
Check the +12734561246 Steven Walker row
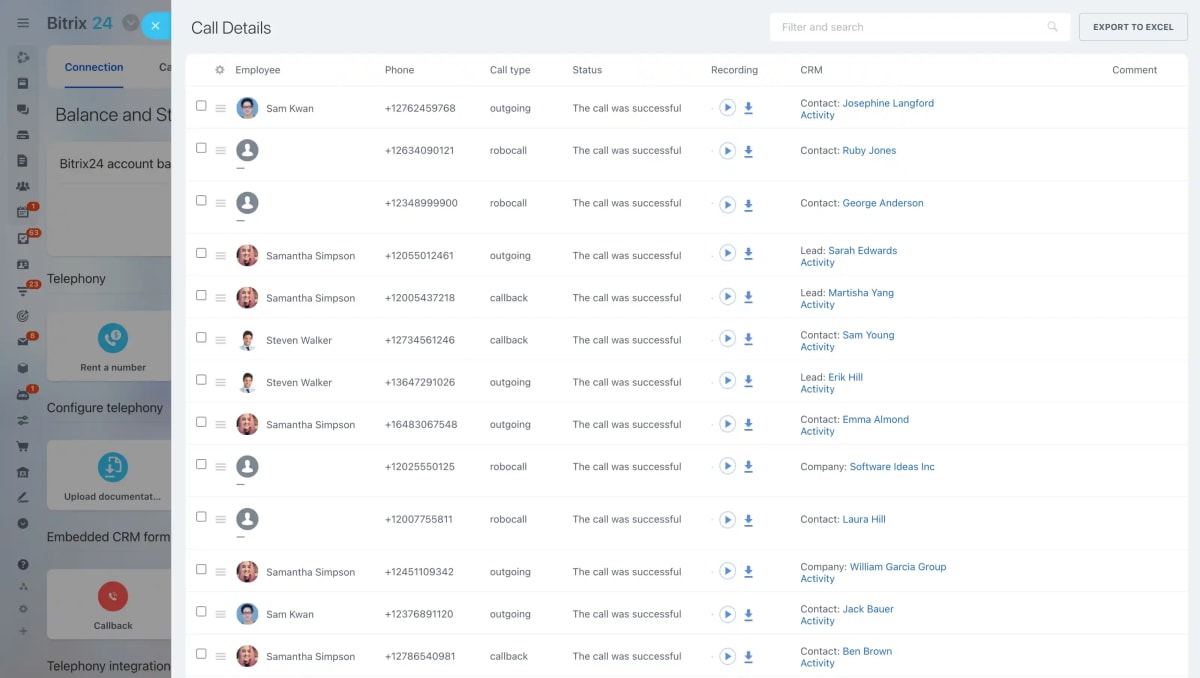pos(201,337)
